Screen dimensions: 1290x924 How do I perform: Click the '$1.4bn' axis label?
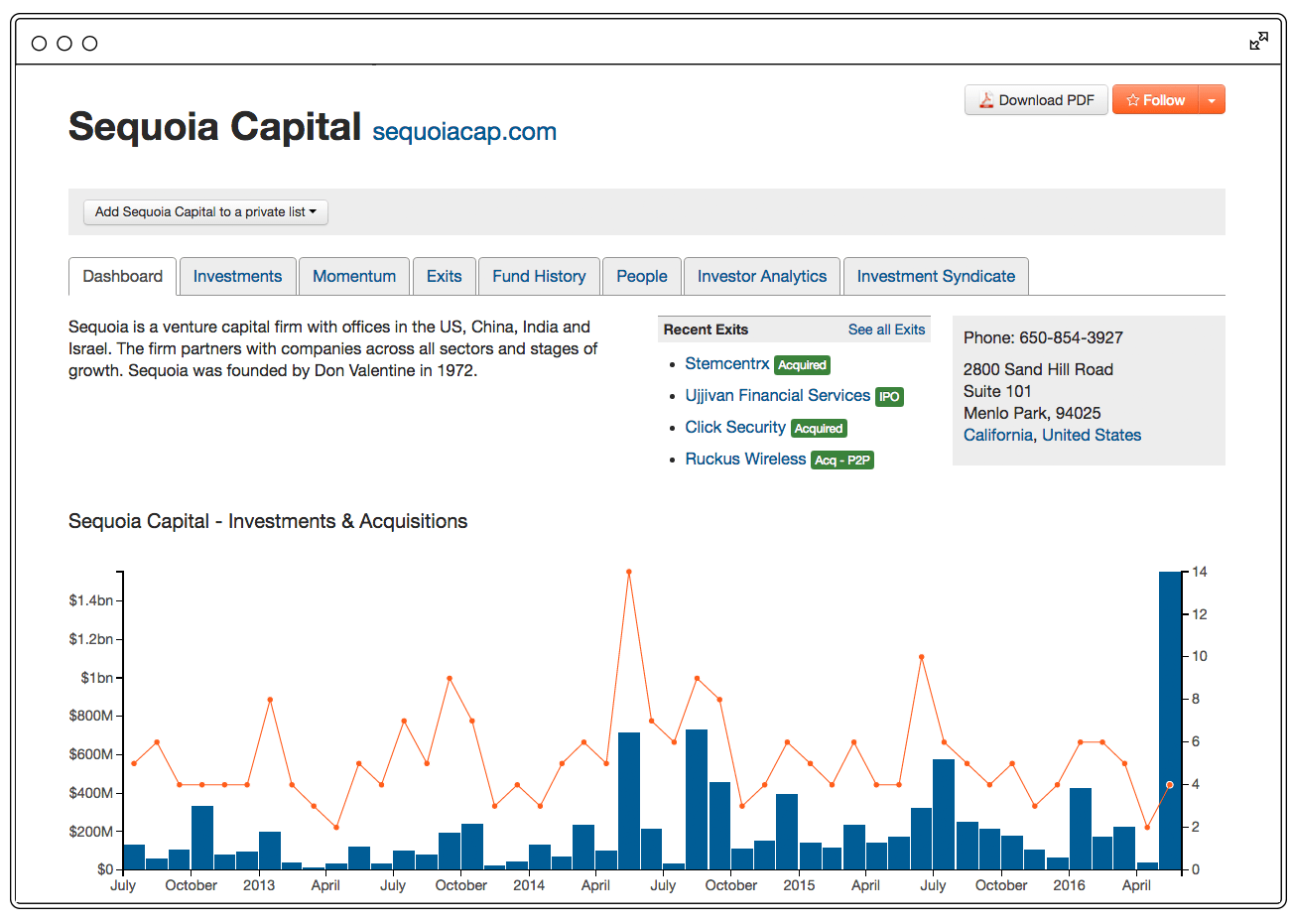tap(90, 600)
